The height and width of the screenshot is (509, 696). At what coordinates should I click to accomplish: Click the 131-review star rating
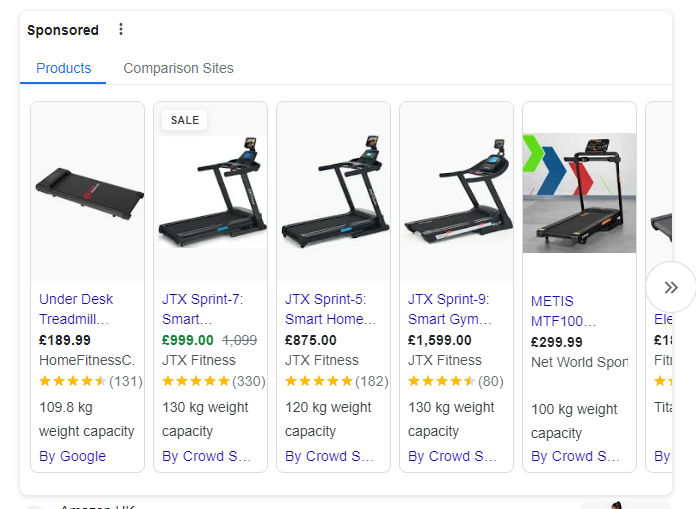91,381
